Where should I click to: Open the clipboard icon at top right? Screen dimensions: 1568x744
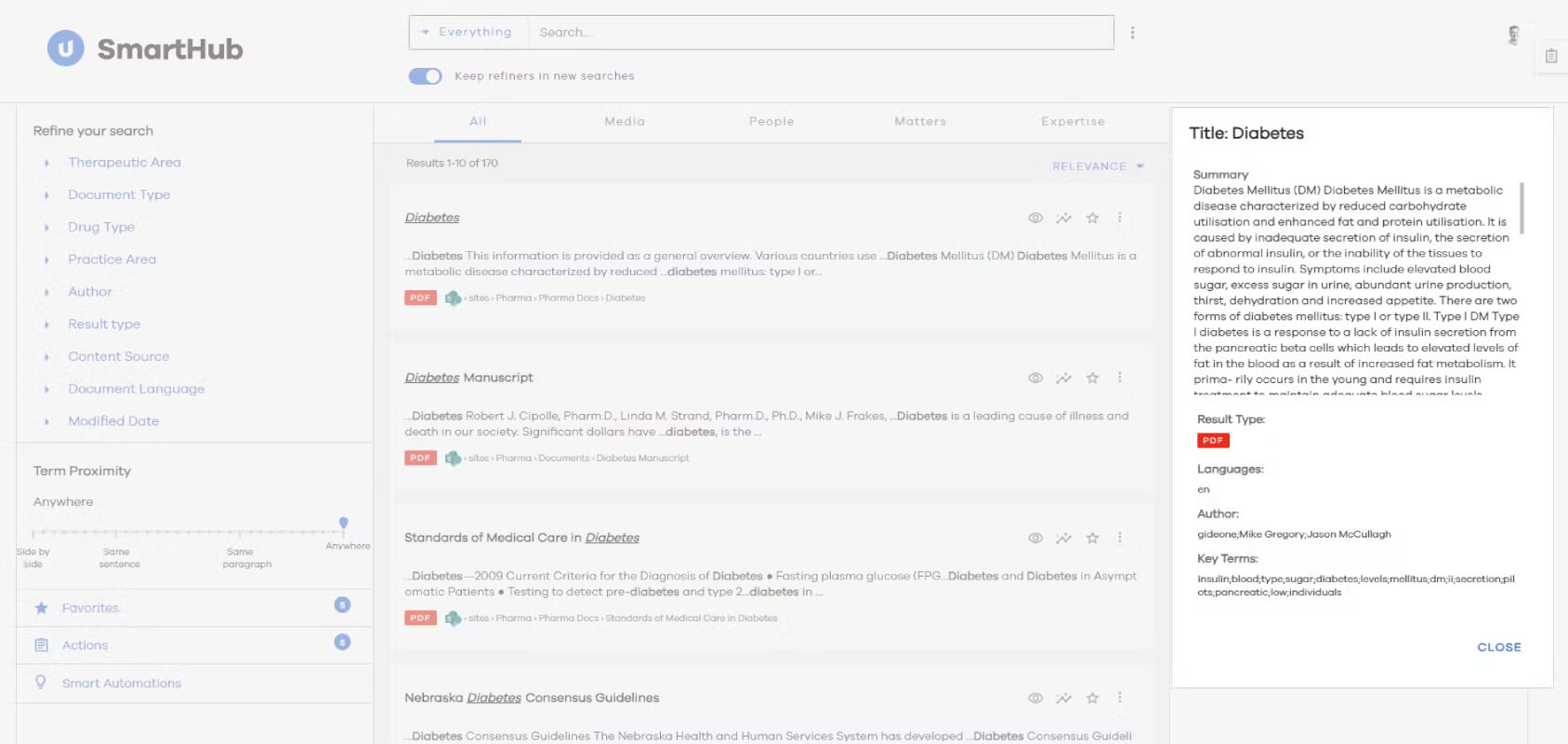point(1551,56)
